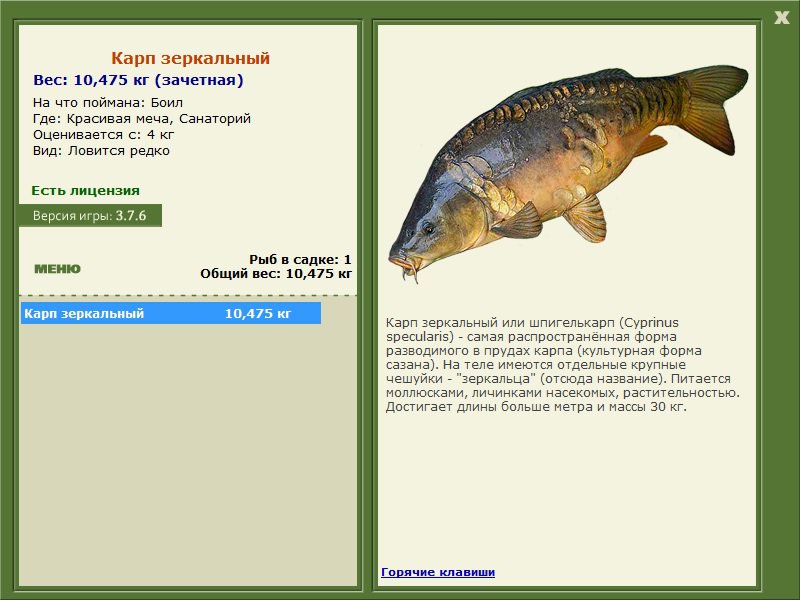
Task: Click the fish description paragraph text
Action: point(560,365)
